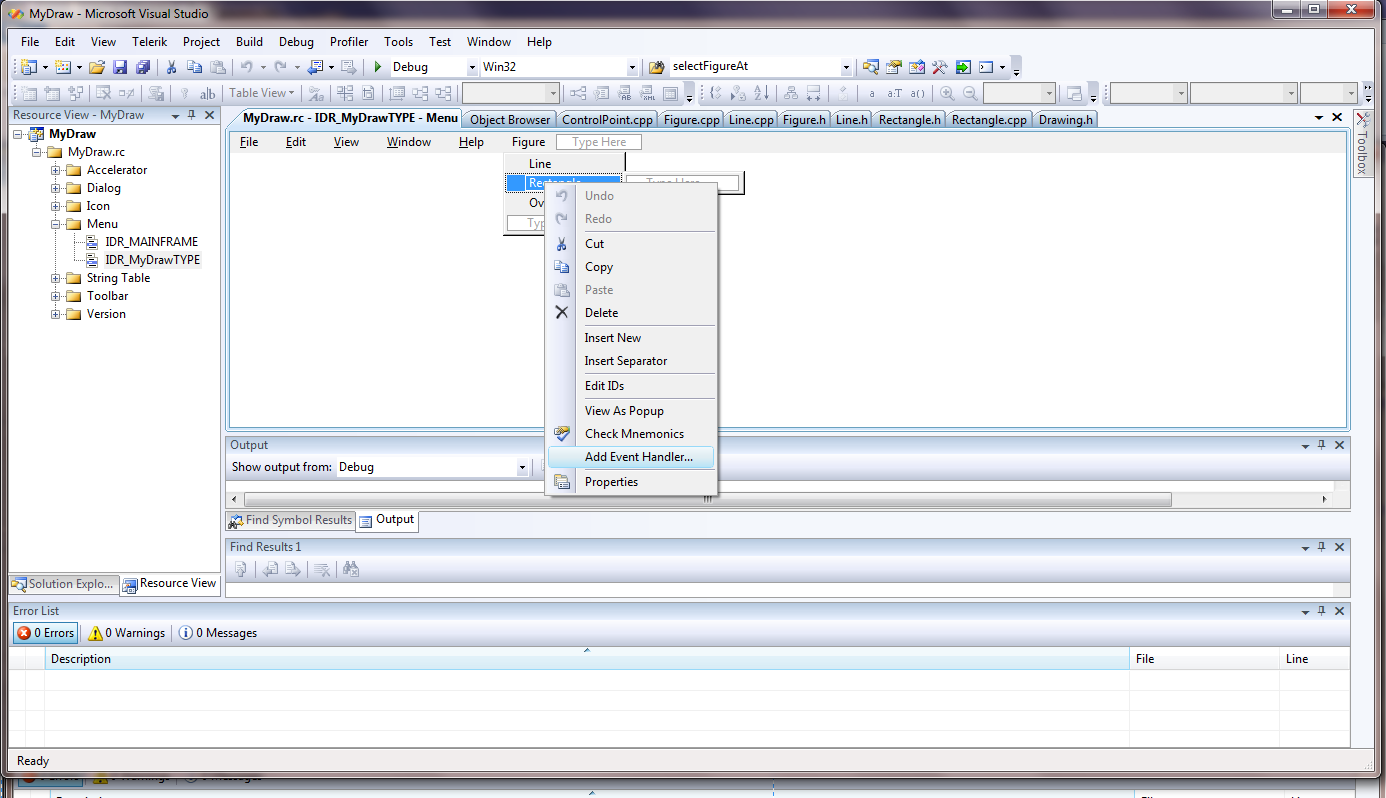
Task: Toggle the 0 Warnings filter button
Action: [126, 632]
